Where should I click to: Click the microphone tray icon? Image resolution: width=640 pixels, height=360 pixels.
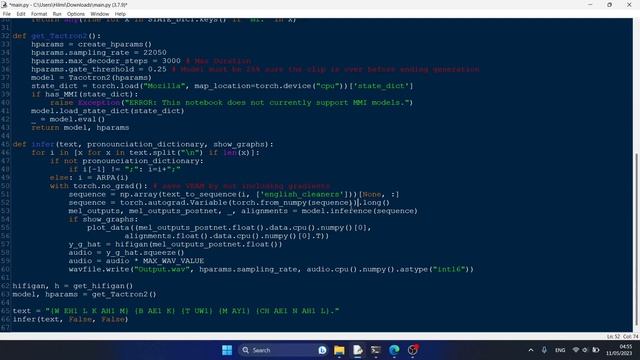point(544,350)
